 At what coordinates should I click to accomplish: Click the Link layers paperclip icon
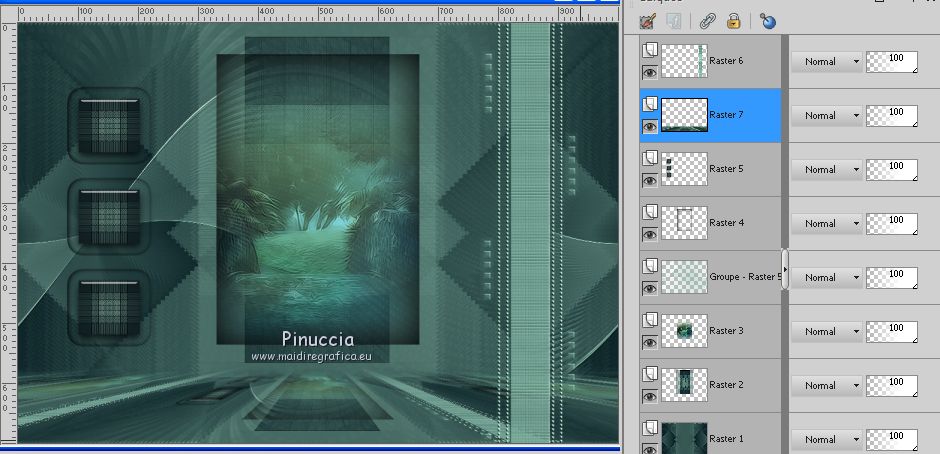[707, 22]
